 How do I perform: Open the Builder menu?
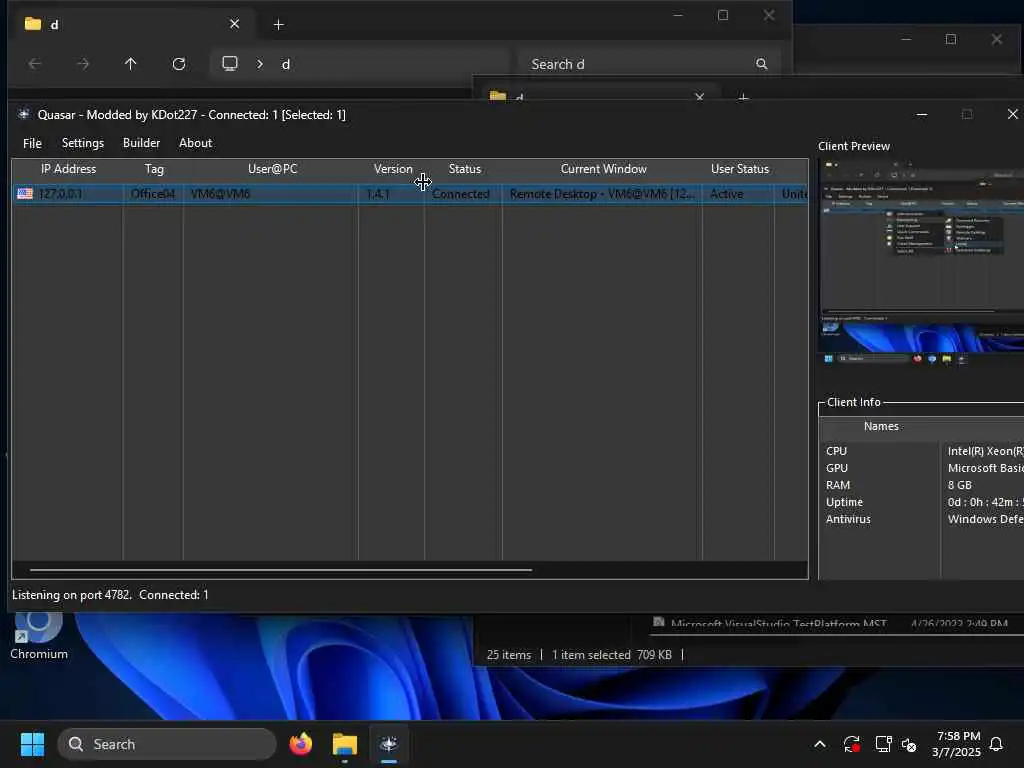click(x=141, y=143)
